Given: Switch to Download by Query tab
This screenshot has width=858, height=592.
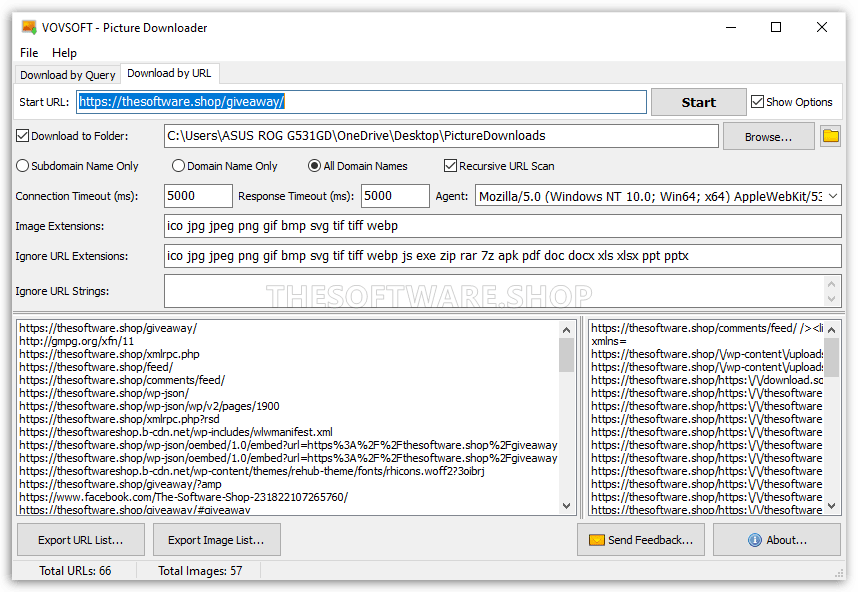Looking at the screenshot, I should click(x=68, y=75).
